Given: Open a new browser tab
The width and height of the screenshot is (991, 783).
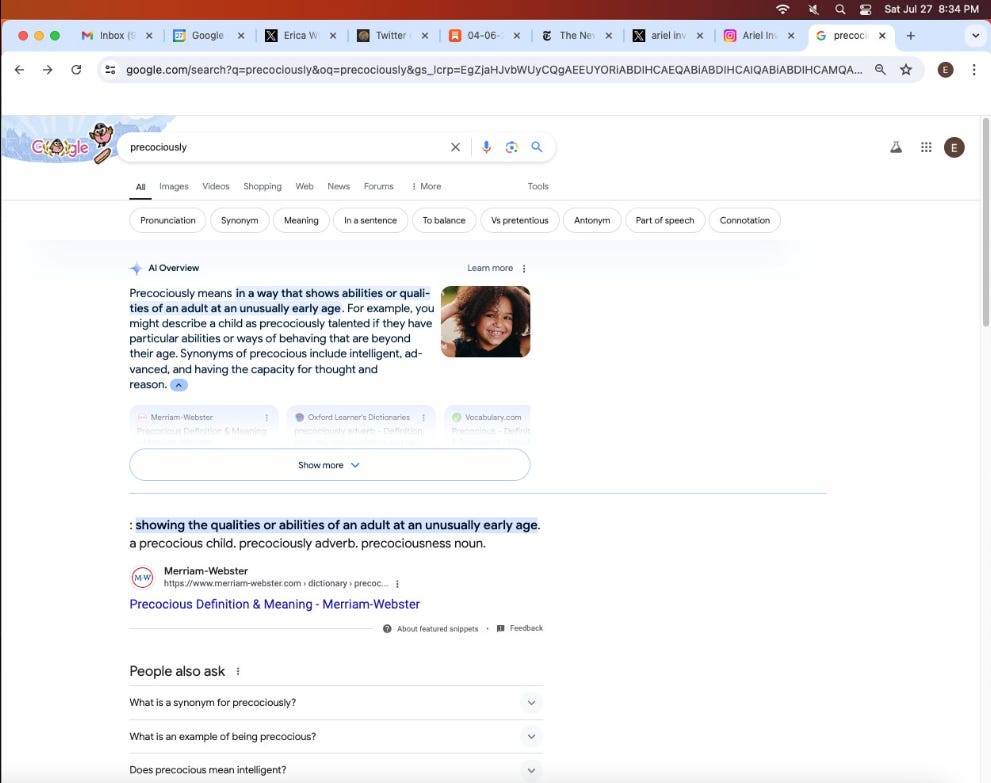Looking at the screenshot, I should click(x=911, y=36).
